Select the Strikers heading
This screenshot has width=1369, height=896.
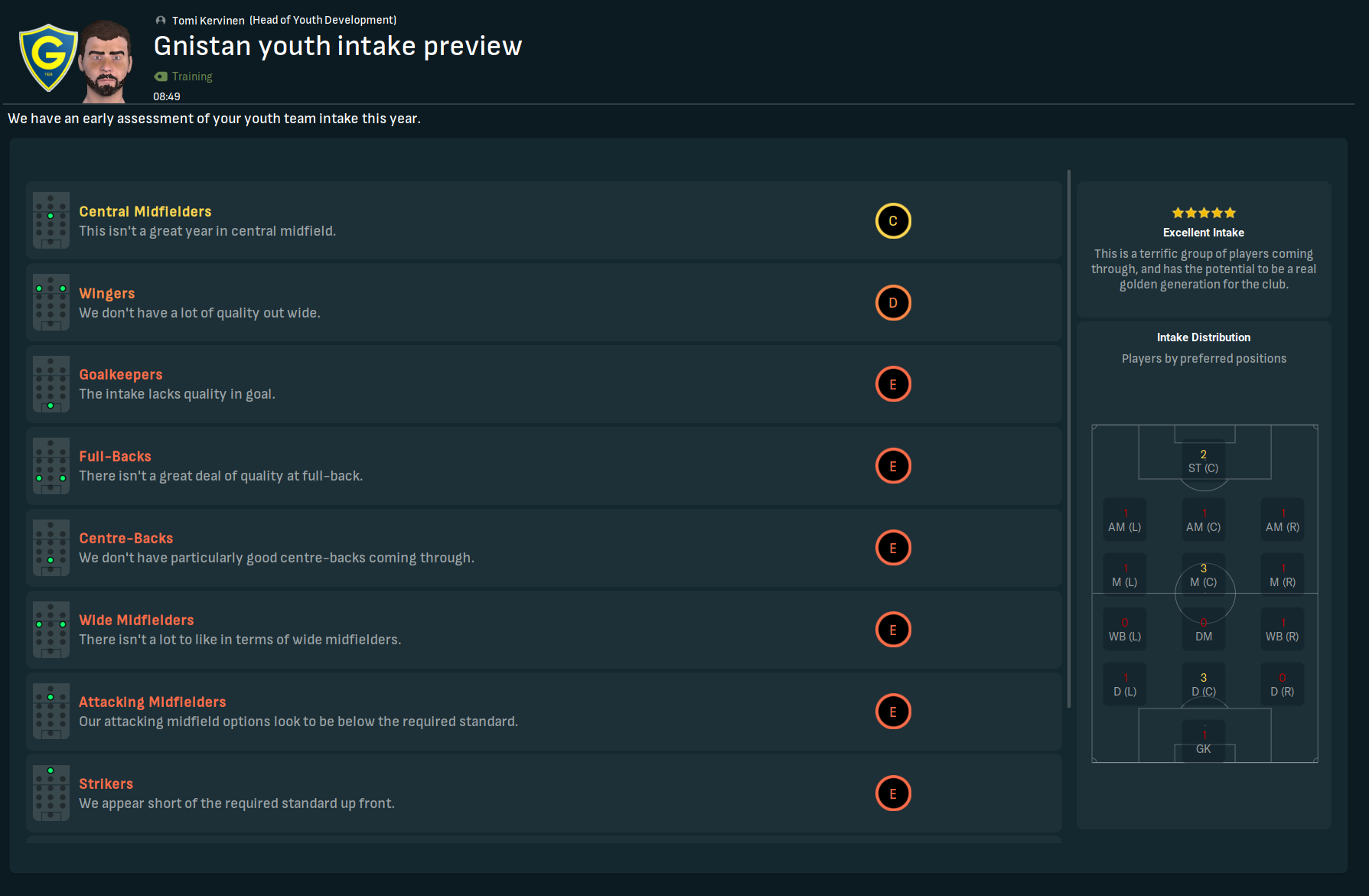[106, 784]
